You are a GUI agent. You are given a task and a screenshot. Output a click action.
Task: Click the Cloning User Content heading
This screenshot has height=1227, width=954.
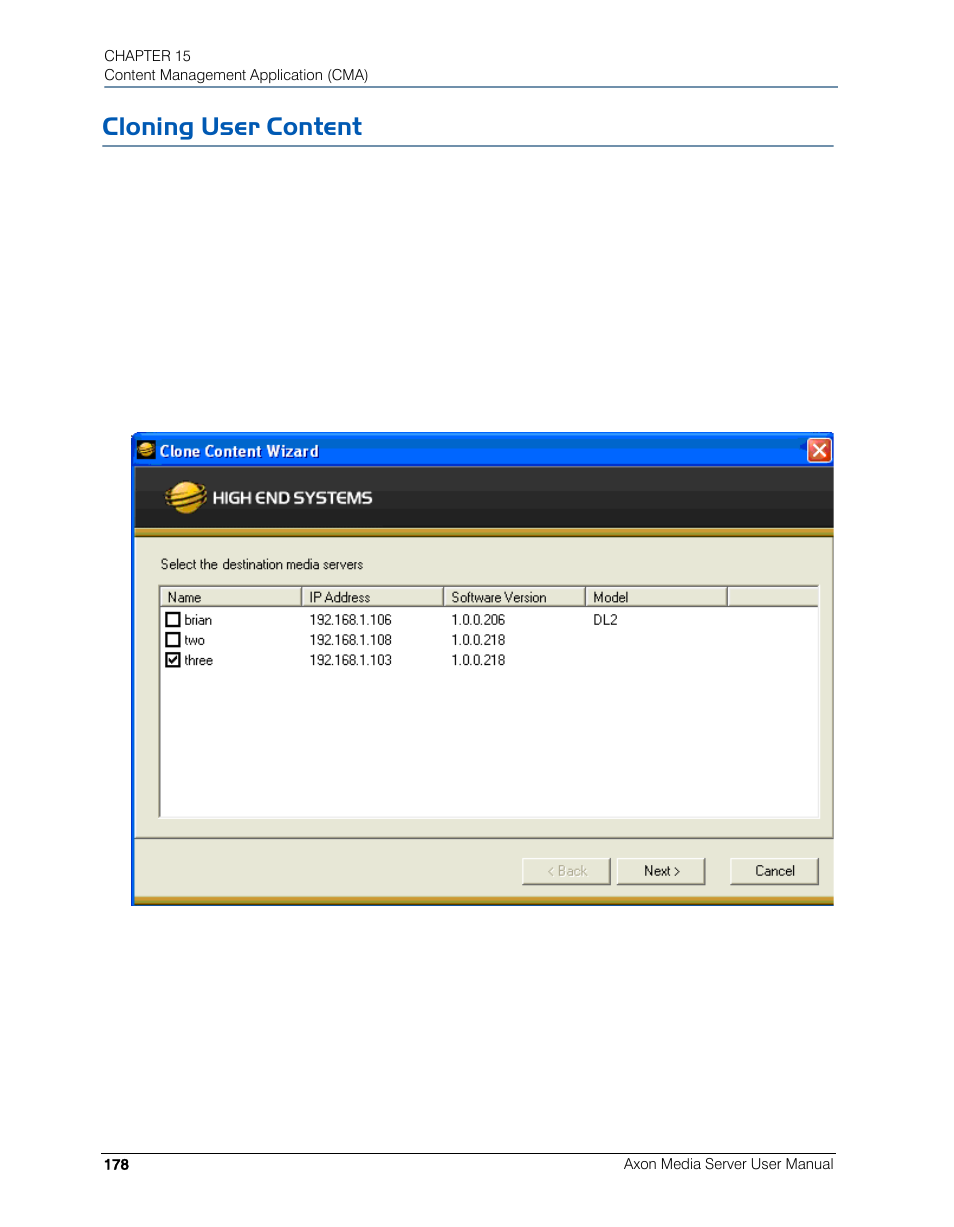pos(232,127)
